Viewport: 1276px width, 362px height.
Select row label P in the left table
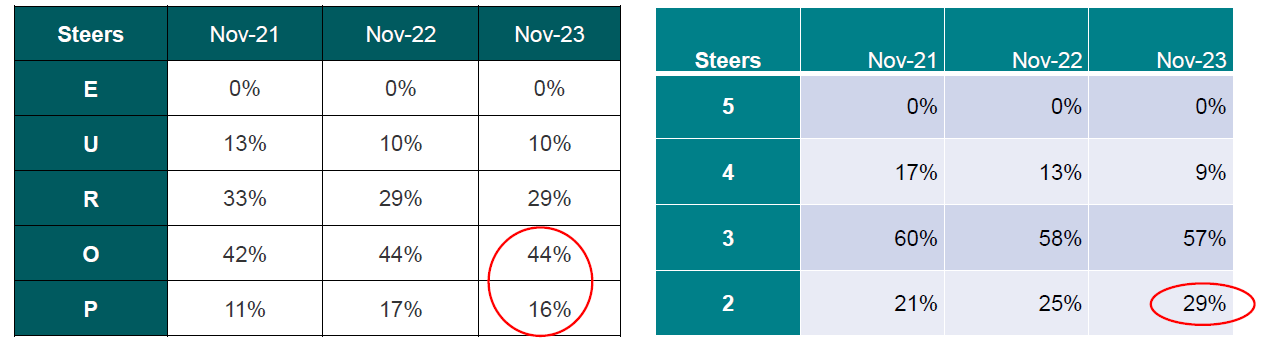(x=91, y=309)
